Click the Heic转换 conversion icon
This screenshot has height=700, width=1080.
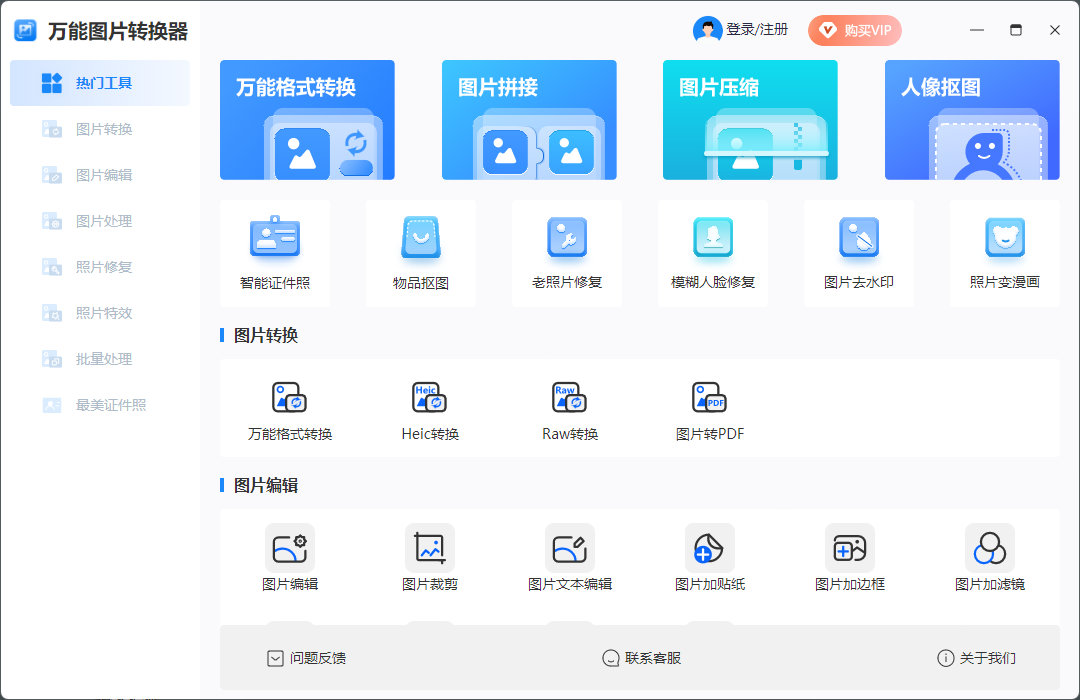tap(430, 398)
